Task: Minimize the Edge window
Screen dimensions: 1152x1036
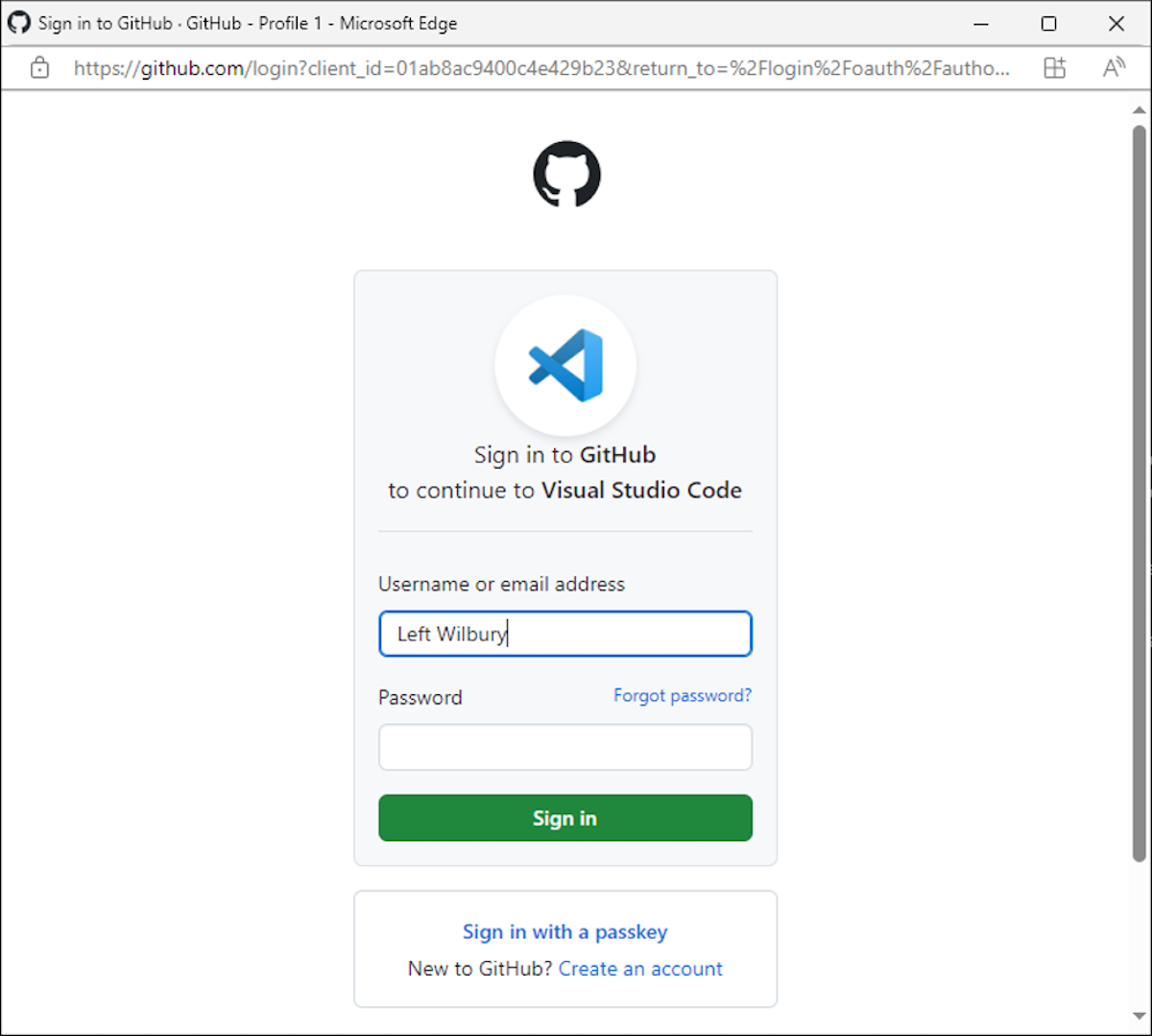Action: coord(981,23)
